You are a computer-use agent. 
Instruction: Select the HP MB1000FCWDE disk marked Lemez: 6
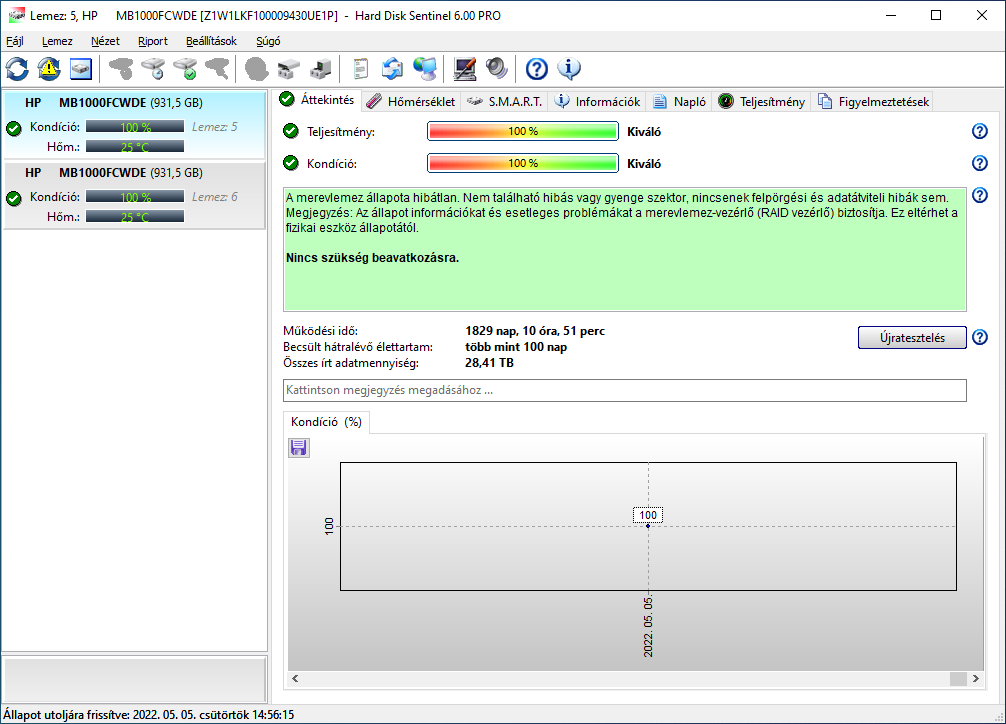click(x=134, y=195)
